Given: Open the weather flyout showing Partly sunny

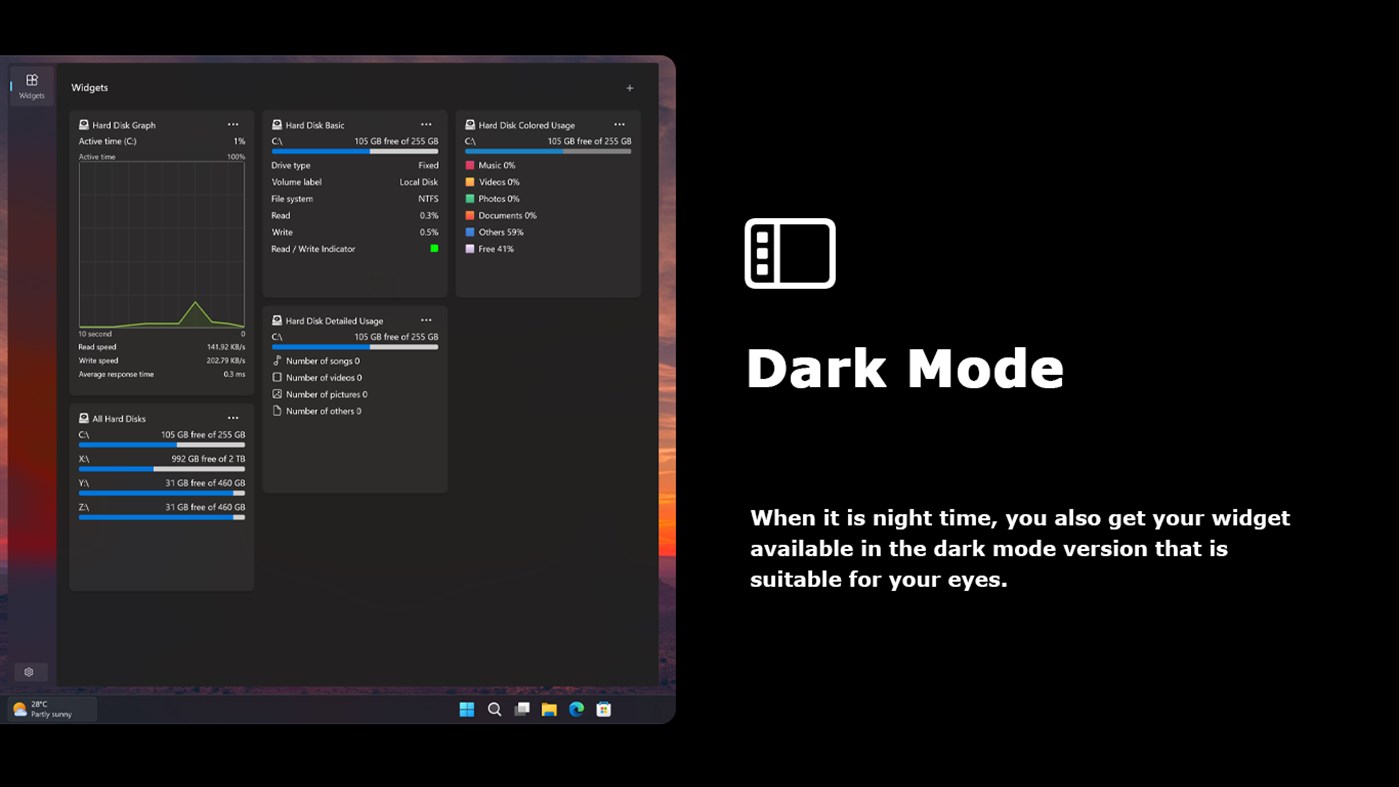Looking at the screenshot, I should [48, 709].
